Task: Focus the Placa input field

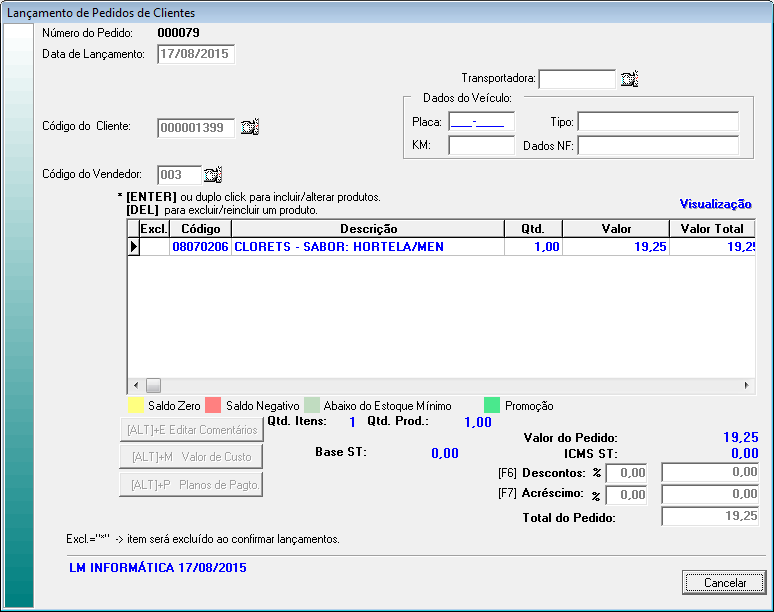Action: point(481,122)
